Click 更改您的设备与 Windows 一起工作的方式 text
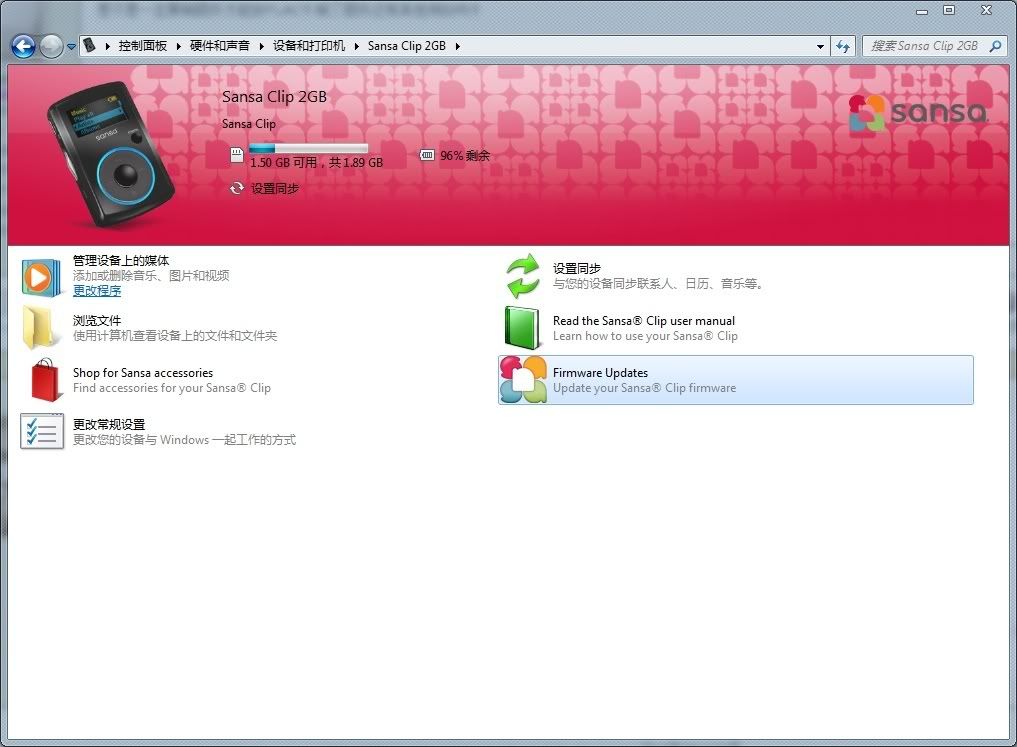 tap(184, 440)
